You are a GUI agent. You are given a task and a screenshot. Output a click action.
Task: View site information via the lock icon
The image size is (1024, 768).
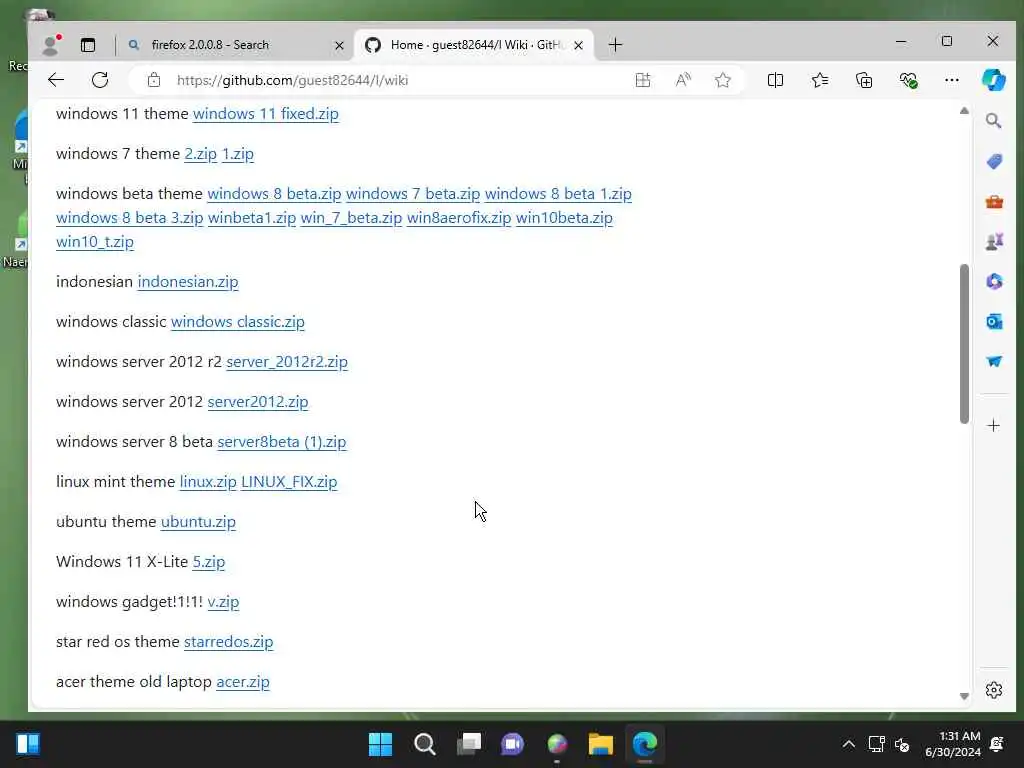tap(153, 80)
